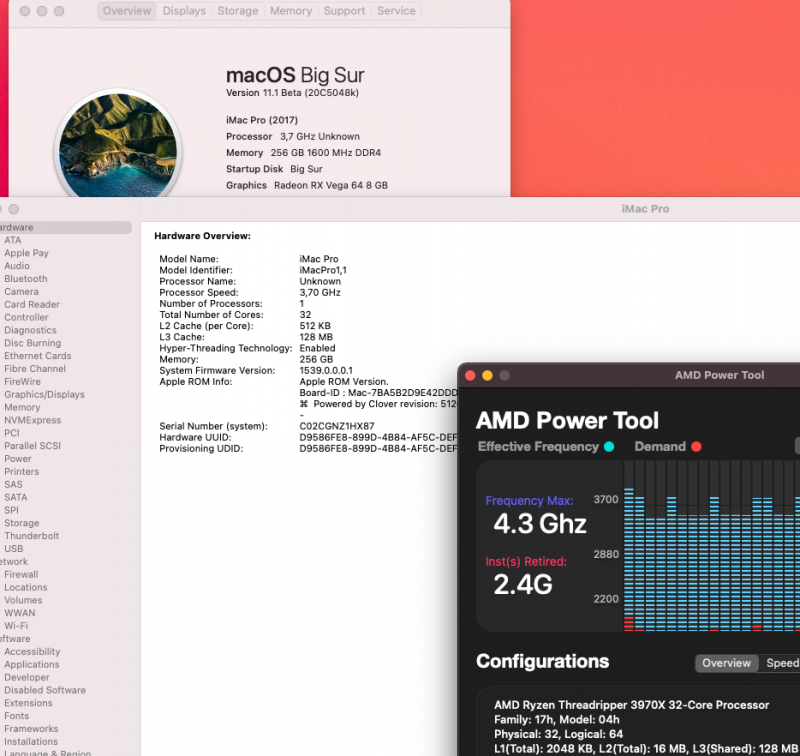Open the Support tab
800x756 pixels.
click(x=344, y=11)
